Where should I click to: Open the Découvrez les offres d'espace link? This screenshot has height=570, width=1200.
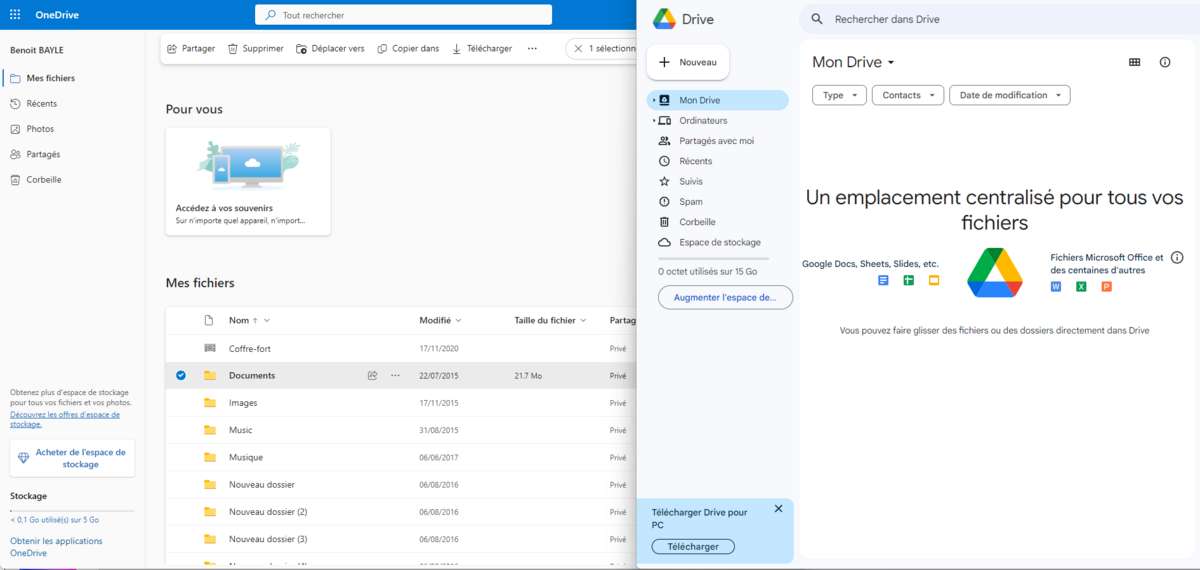[x=65, y=419]
